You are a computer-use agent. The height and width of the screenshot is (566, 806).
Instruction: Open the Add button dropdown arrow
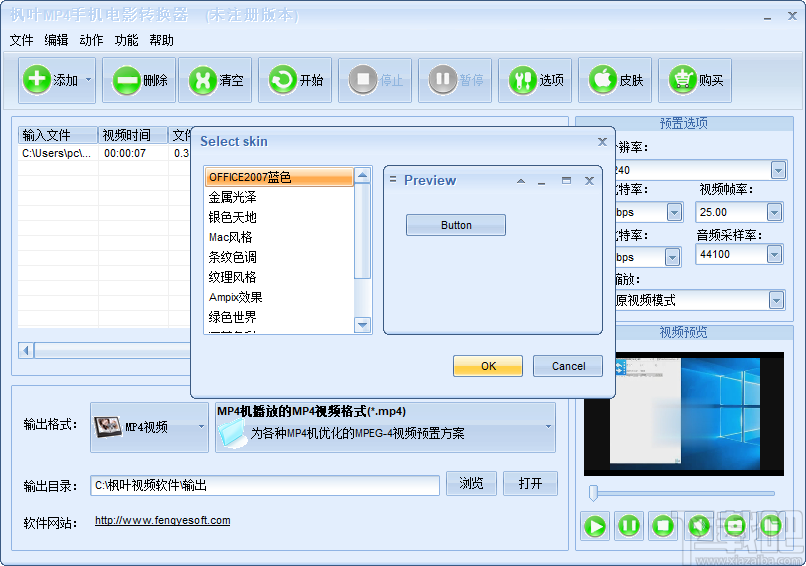point(88,80)
